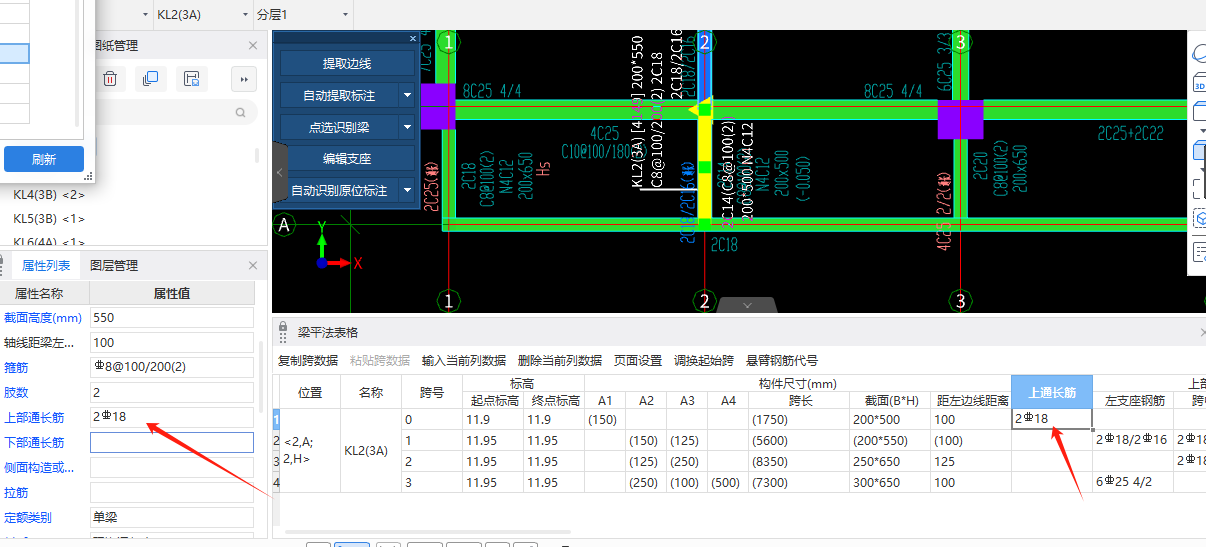1206x547 pixels.
Task: Click the purple column at axis 3
Action: tap(960, 119)
